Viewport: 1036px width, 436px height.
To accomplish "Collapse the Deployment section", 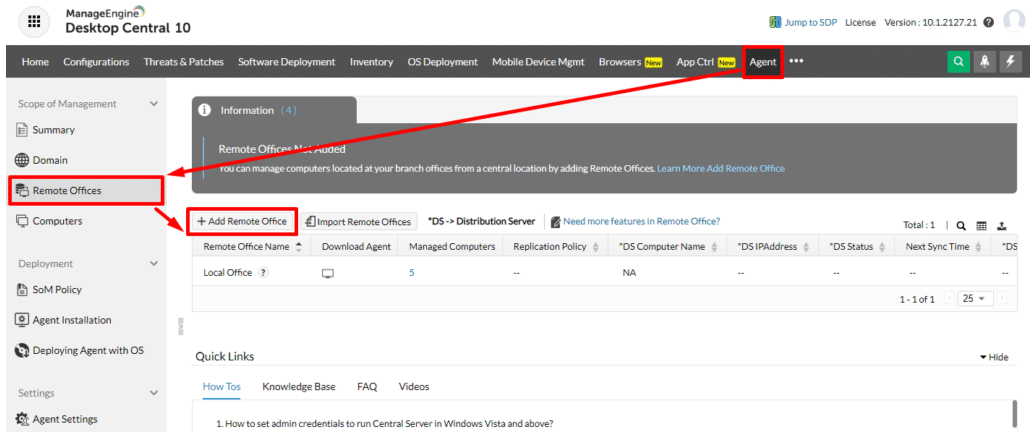I will tap(154, 264).
